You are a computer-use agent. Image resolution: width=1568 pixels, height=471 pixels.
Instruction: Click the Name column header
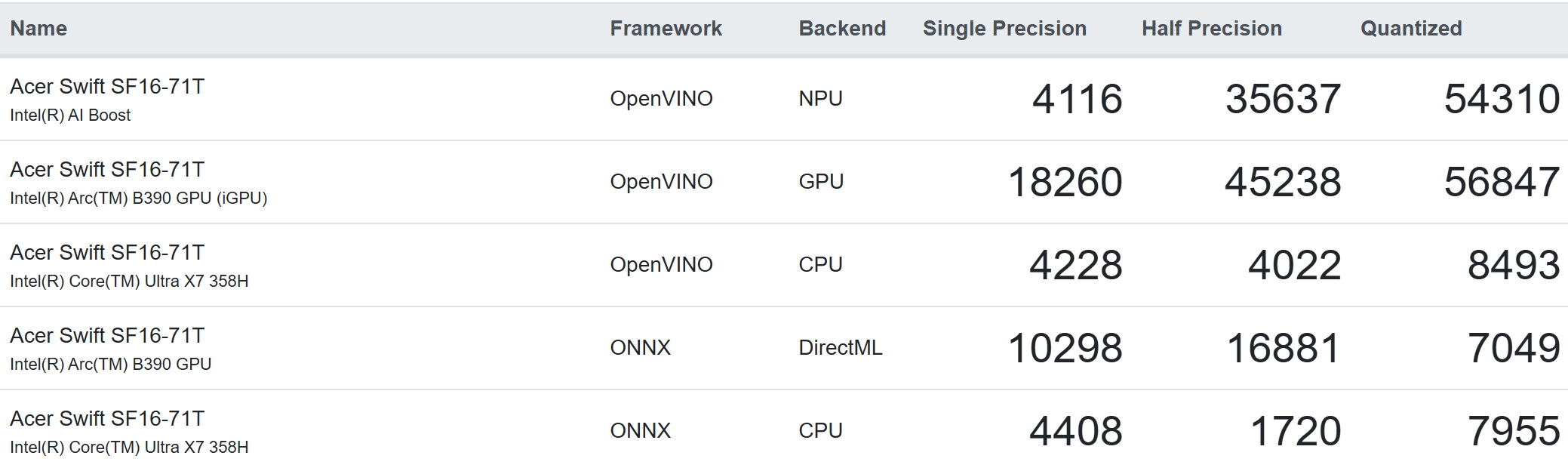pos(38,29)
